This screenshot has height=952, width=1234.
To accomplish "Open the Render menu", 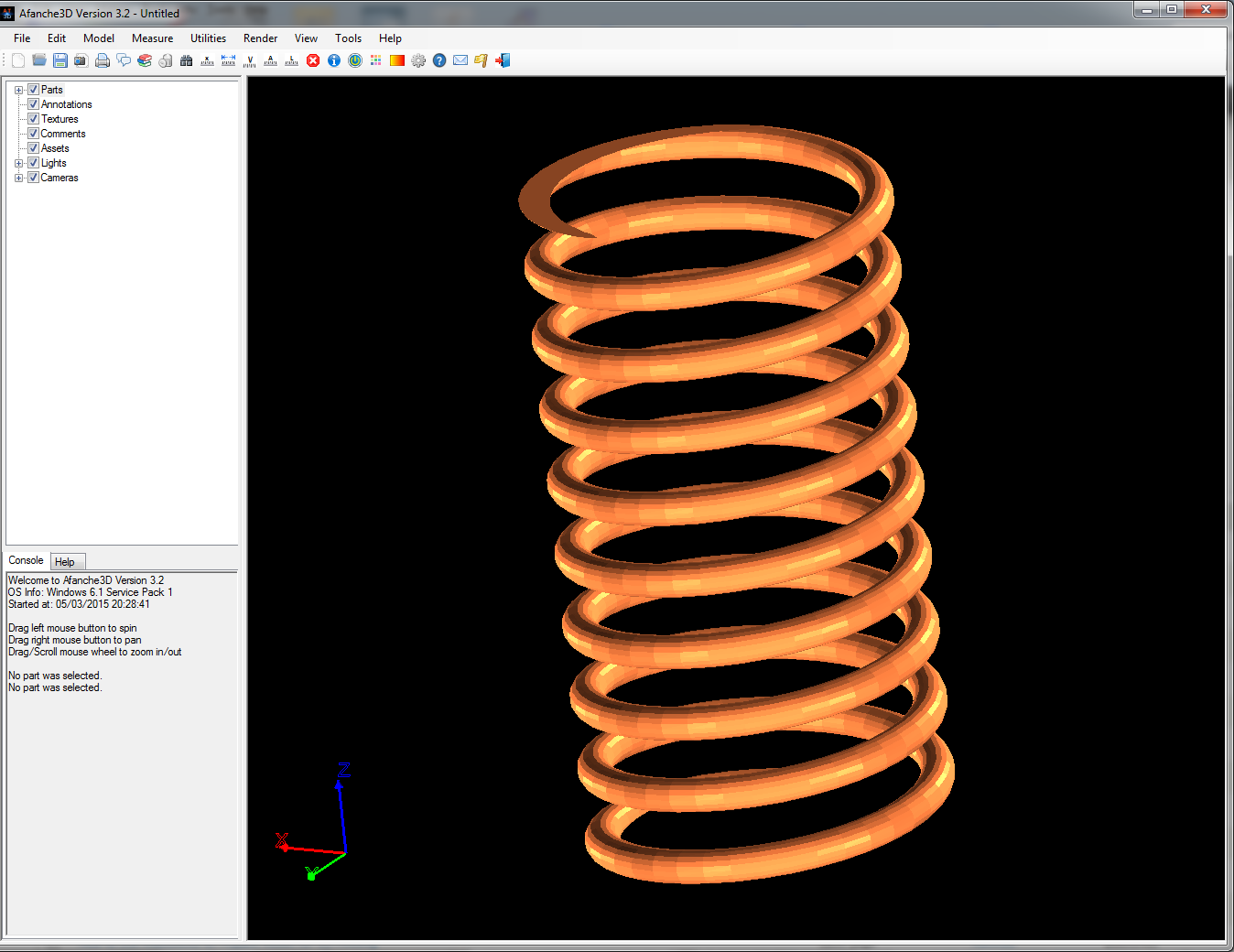I will coord(260,38).
